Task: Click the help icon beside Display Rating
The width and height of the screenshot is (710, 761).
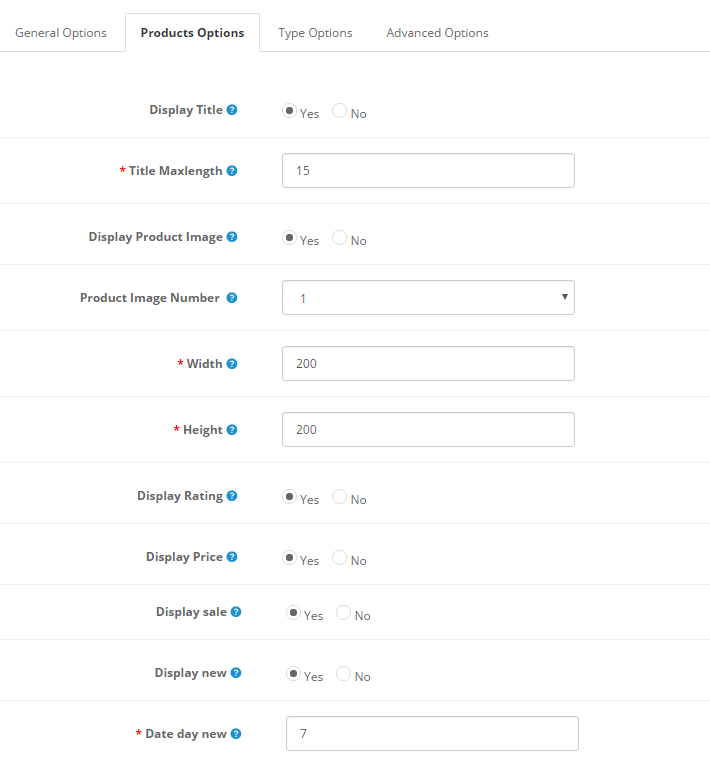Action: click(x=232, y=496)
